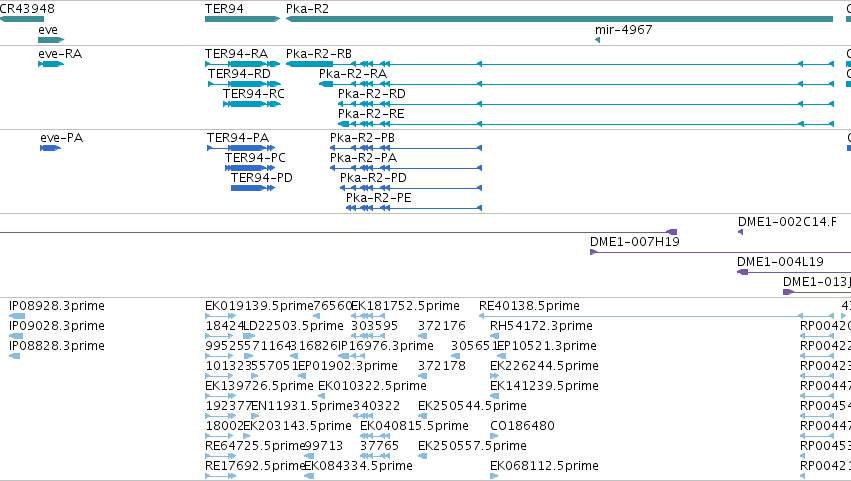851x481 pixels.
Task: Select the CR43948 gene label
Action: (27, 9)
